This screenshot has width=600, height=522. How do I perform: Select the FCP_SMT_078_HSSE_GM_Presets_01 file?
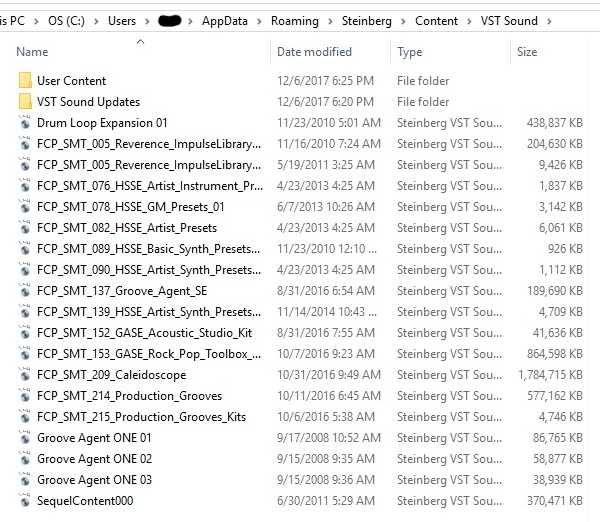(131, 207)
